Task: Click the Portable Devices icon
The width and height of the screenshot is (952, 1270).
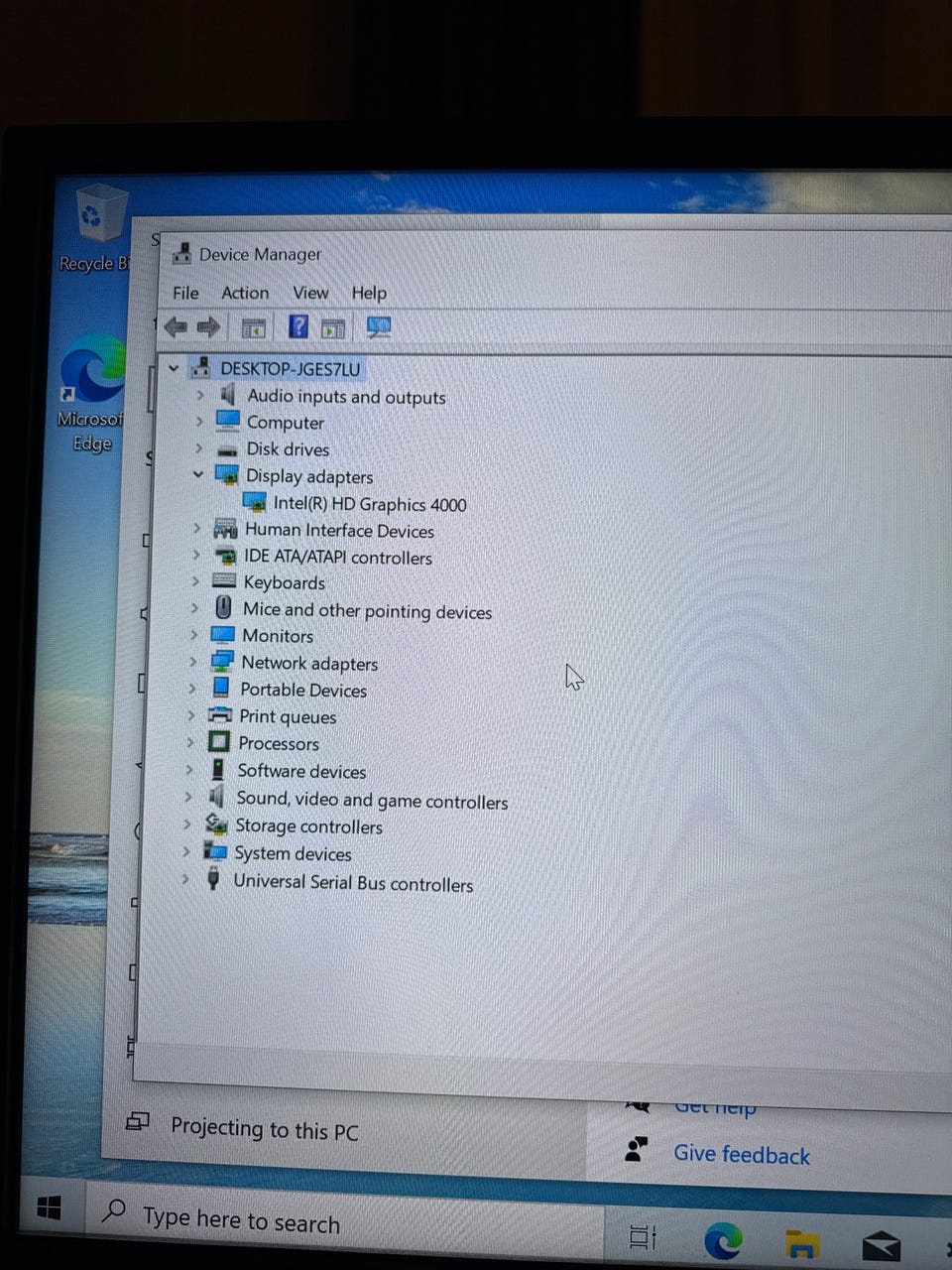Action: pyautogui.click(x=221, y=688)
